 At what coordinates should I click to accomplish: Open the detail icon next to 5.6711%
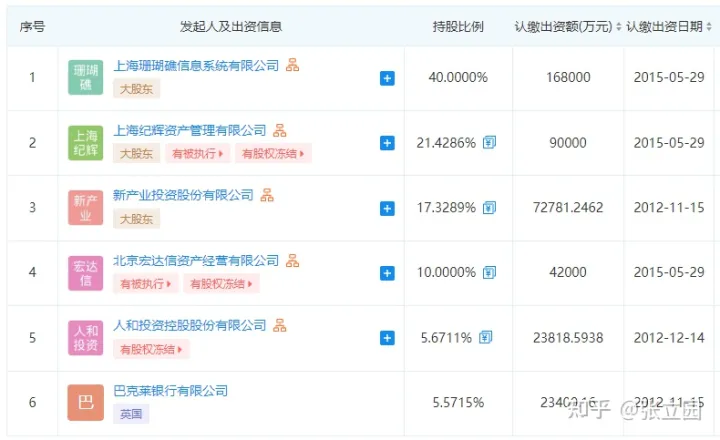(x=486, y=338)
